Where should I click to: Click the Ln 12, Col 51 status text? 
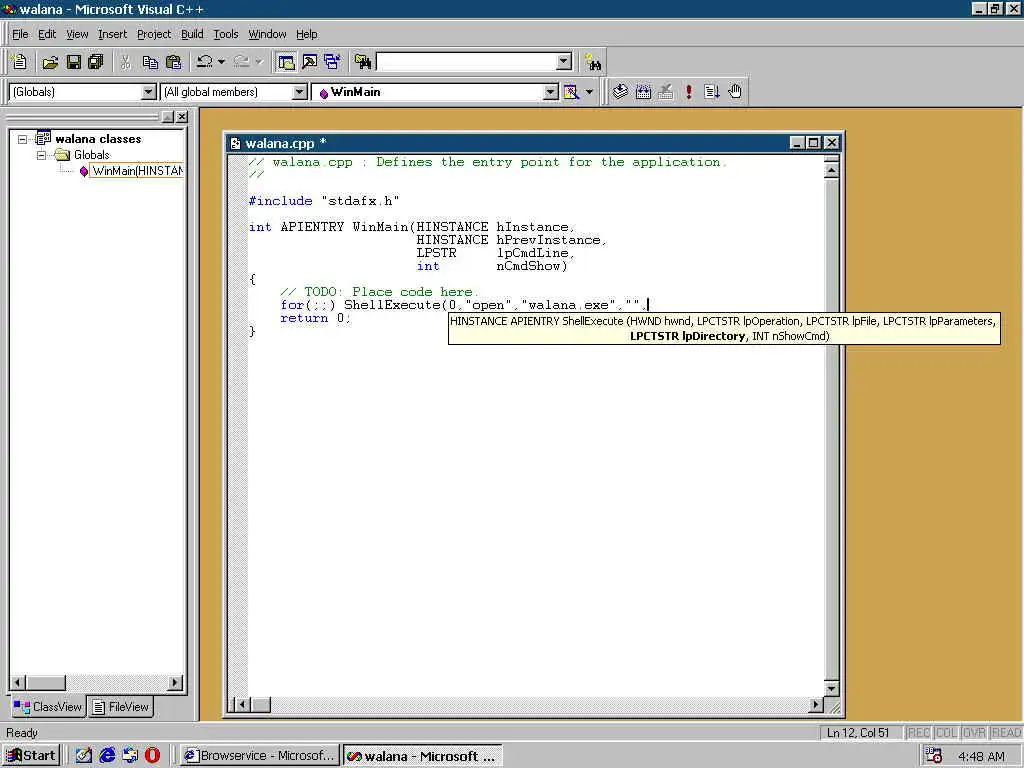(x=857, y=733)
